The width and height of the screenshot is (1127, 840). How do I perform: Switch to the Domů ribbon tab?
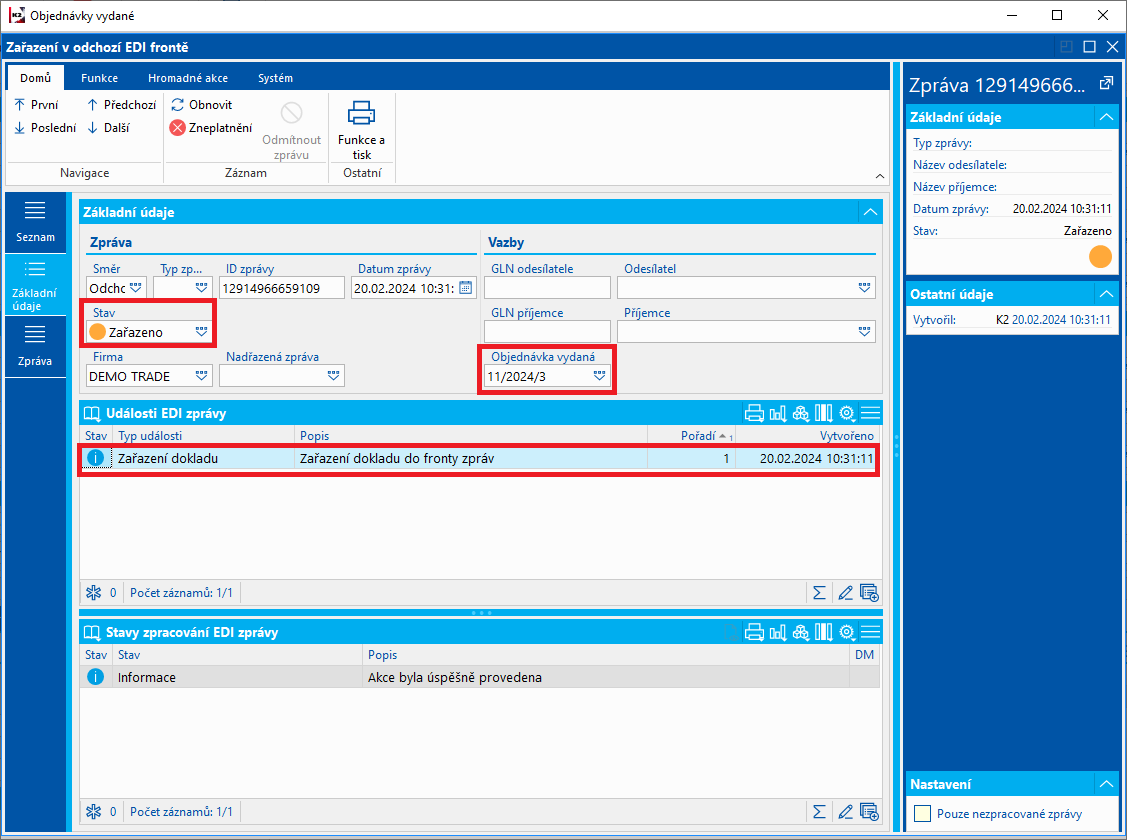35,78
